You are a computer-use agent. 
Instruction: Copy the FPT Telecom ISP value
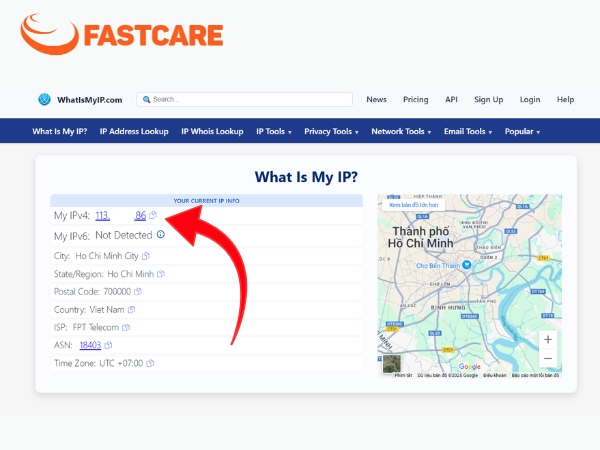(126, 328)
